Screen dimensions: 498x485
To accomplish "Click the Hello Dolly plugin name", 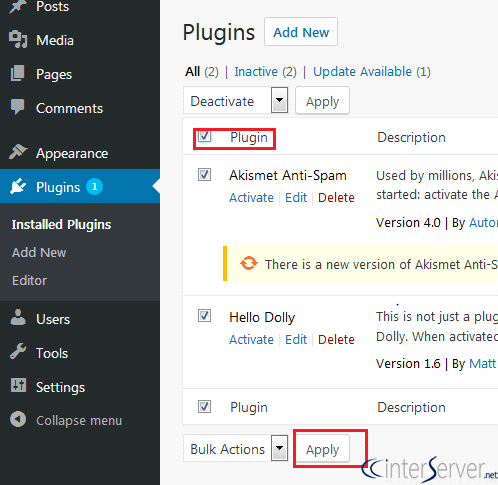I will [262, 317].
